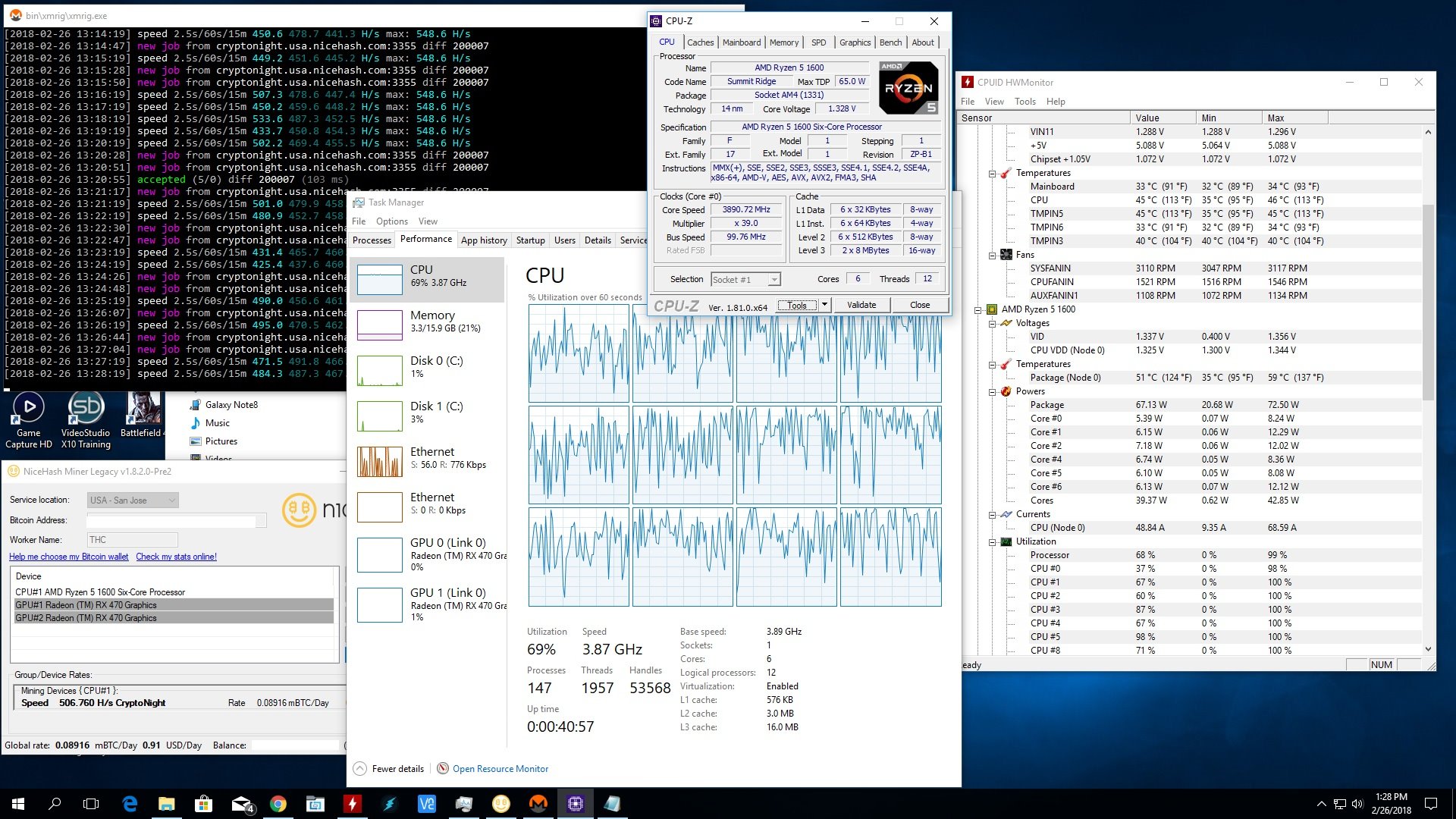The width and height of the screenshot is (1456, 819).
Task: Click the Worker Name field showing THC
Action: (x=132, y=540)
